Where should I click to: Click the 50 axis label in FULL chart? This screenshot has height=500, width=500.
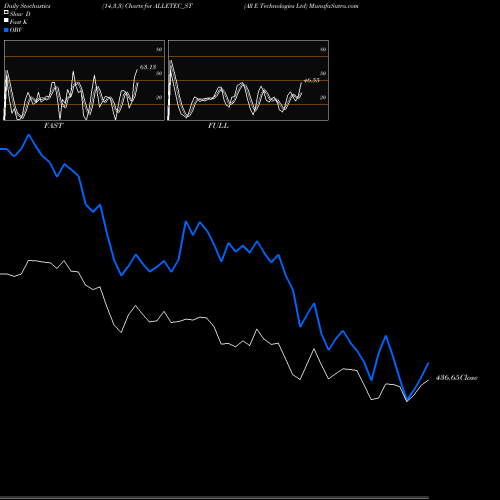(323, 73)
